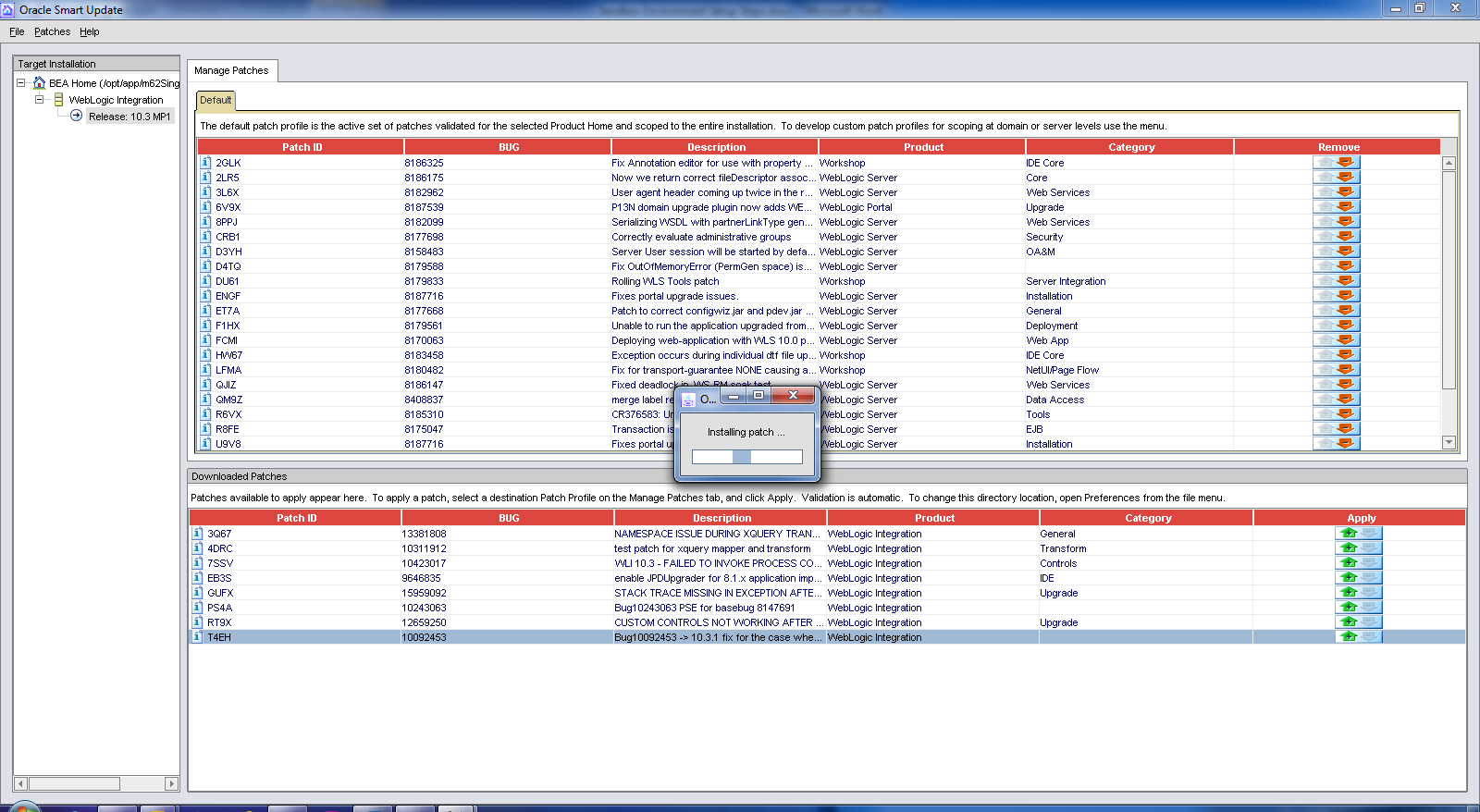Sort applied patches by BUG header
Image resolution: width=1480 pixels, height=812 pixels.
click(x=509, y=147)
